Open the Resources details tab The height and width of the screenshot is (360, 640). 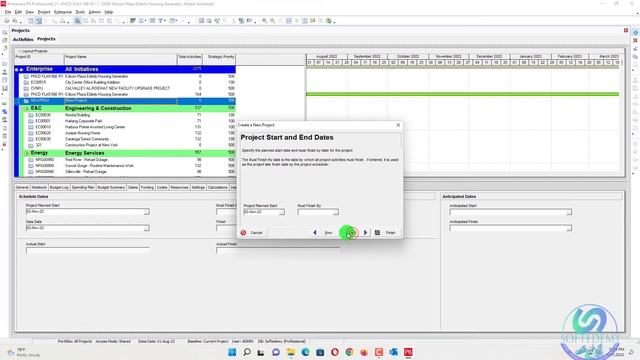(180, 187)
